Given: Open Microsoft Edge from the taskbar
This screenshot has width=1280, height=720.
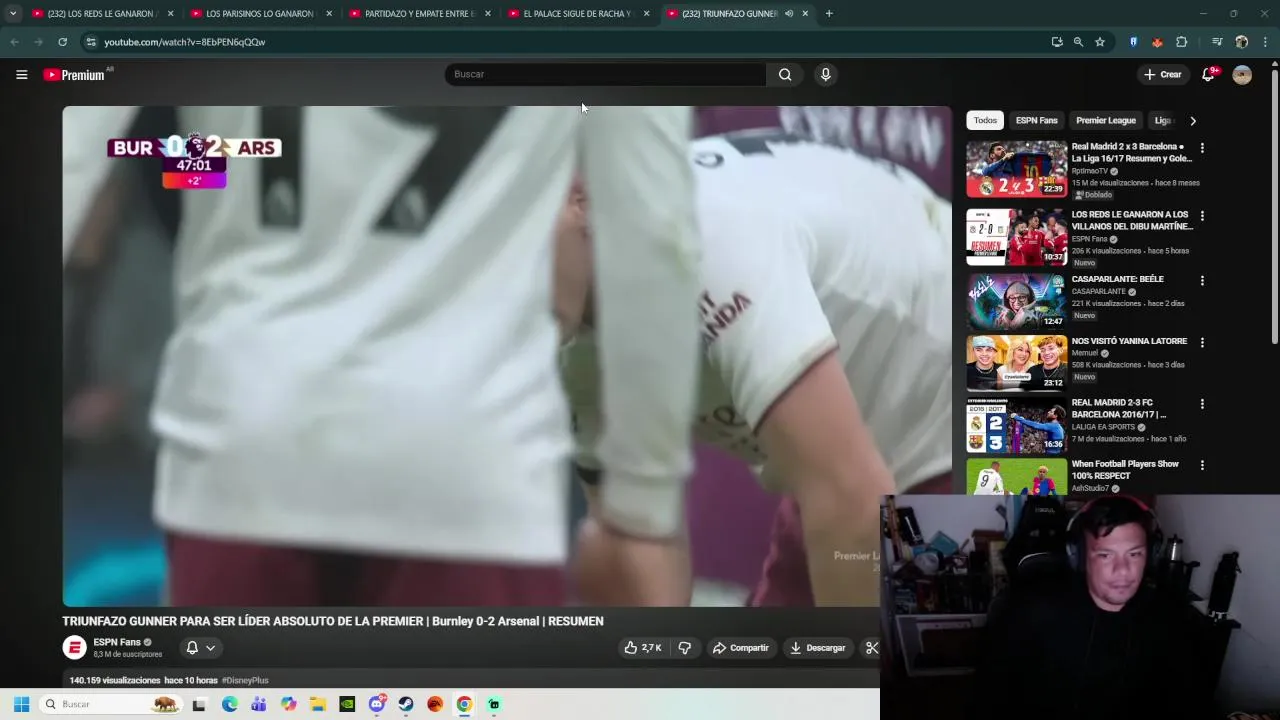Looking at the screenshot, I should (229, 704).
